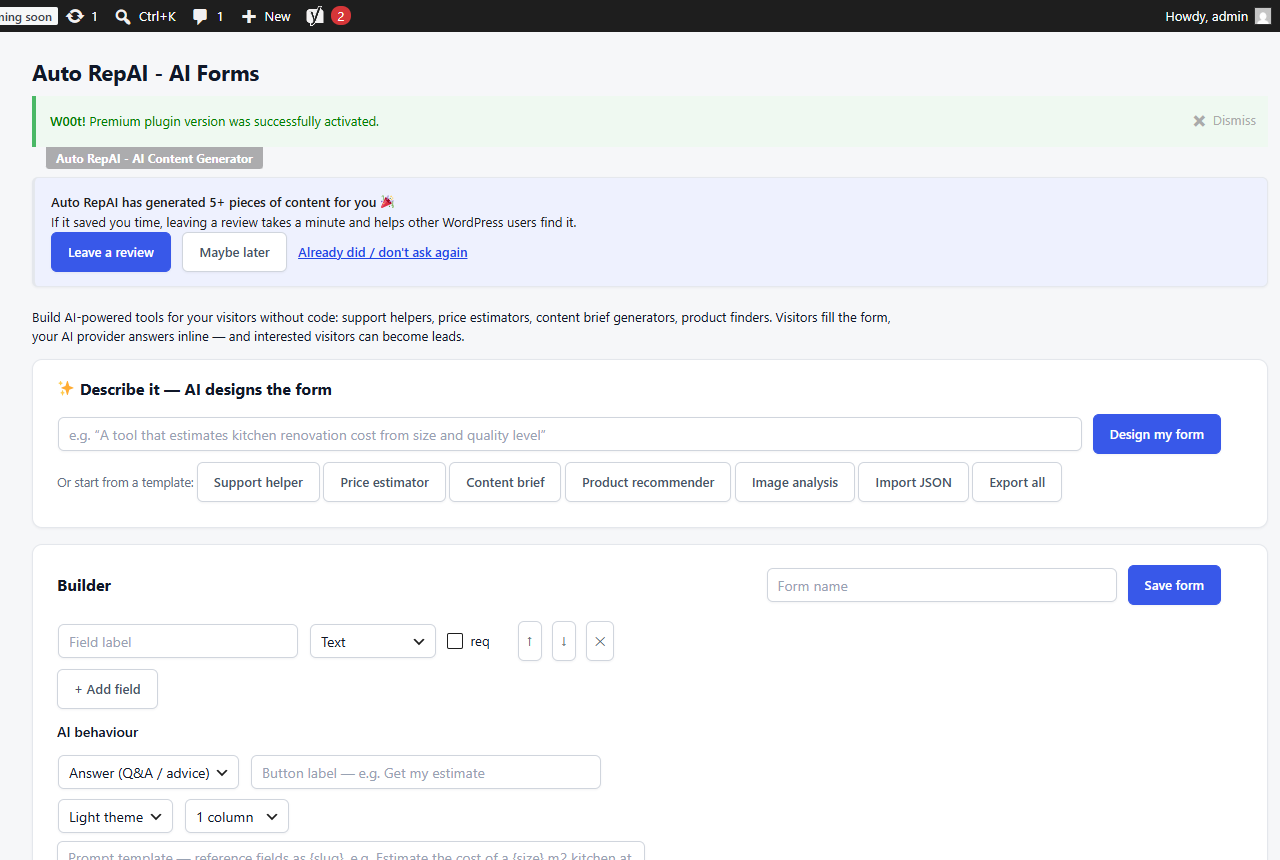The width and height of the screenshot is (1280, 860).
Task: Open the updates icon in admin bar
Action: (x=75, y=16)
